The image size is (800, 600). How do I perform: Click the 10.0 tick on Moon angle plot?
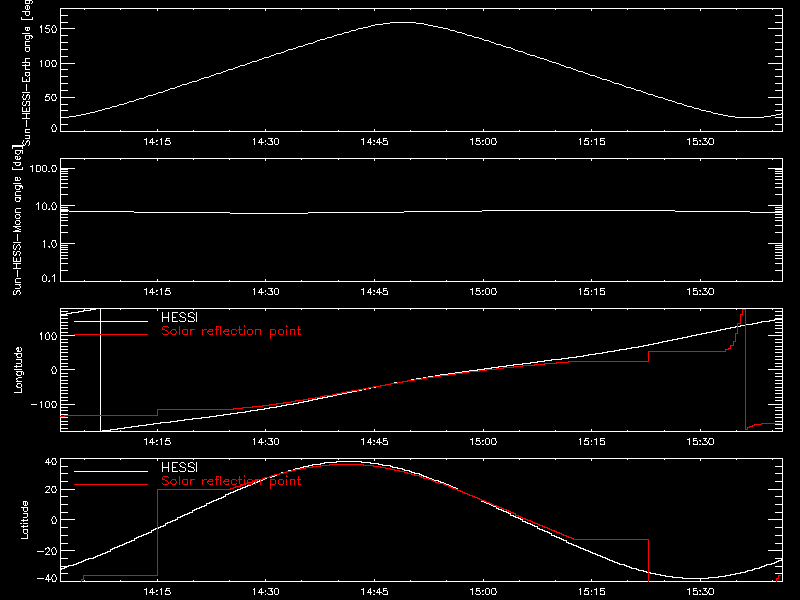pyautogui.click(x=46, y=207)
